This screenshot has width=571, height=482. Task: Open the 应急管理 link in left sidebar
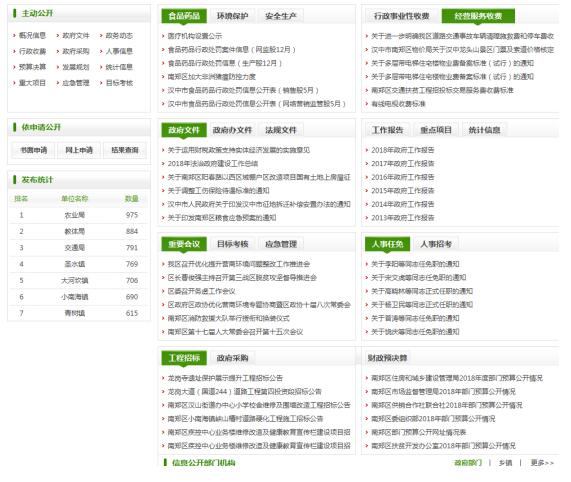76,83
